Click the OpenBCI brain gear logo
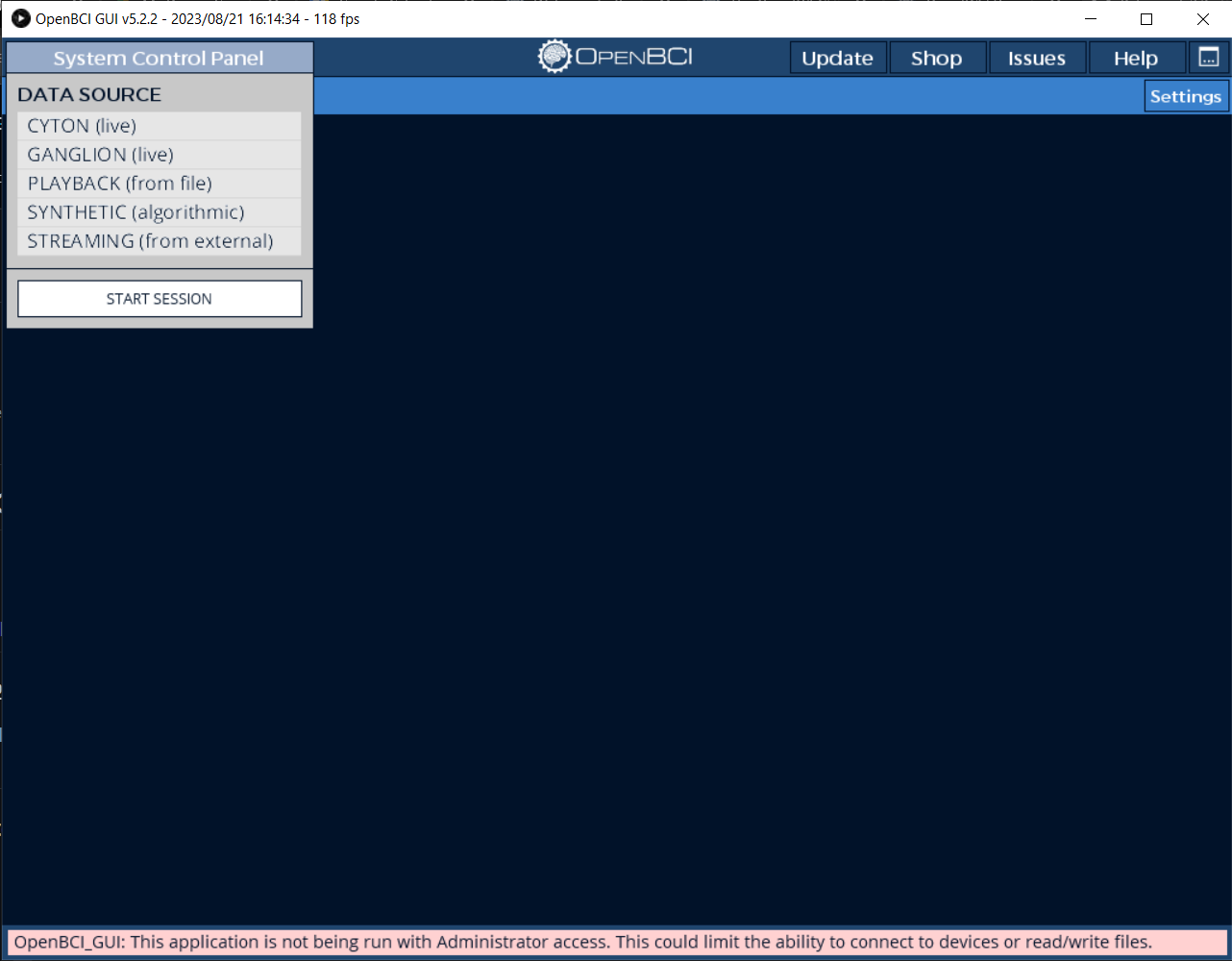 tap(554, 57)
